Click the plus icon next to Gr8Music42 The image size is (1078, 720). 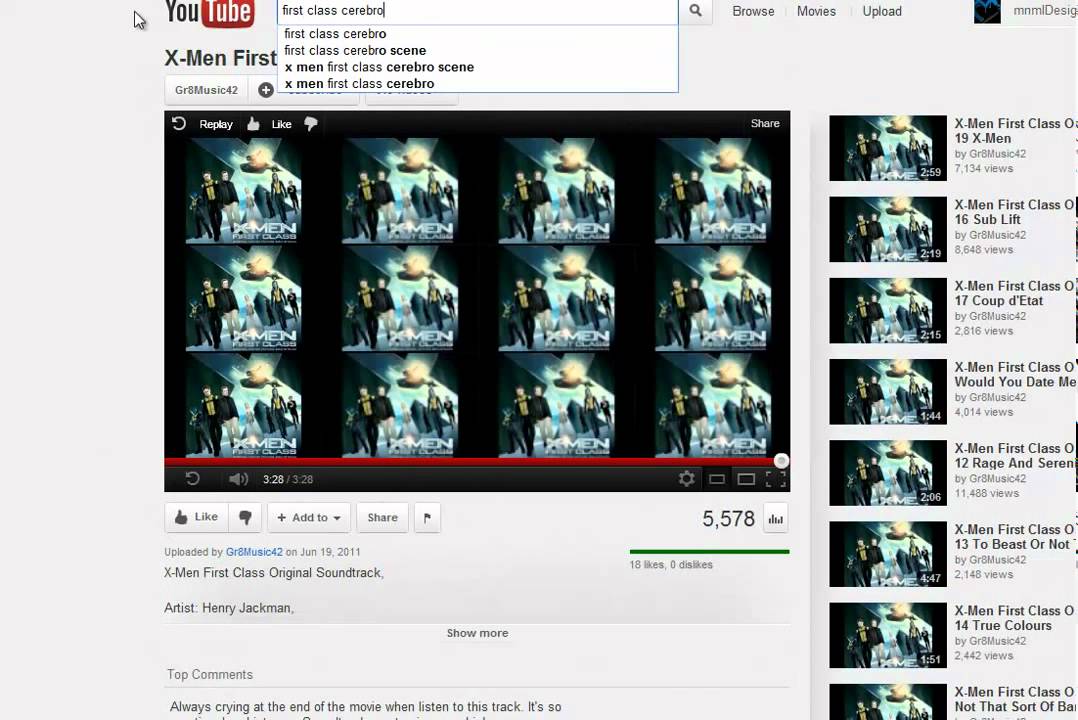265,90
